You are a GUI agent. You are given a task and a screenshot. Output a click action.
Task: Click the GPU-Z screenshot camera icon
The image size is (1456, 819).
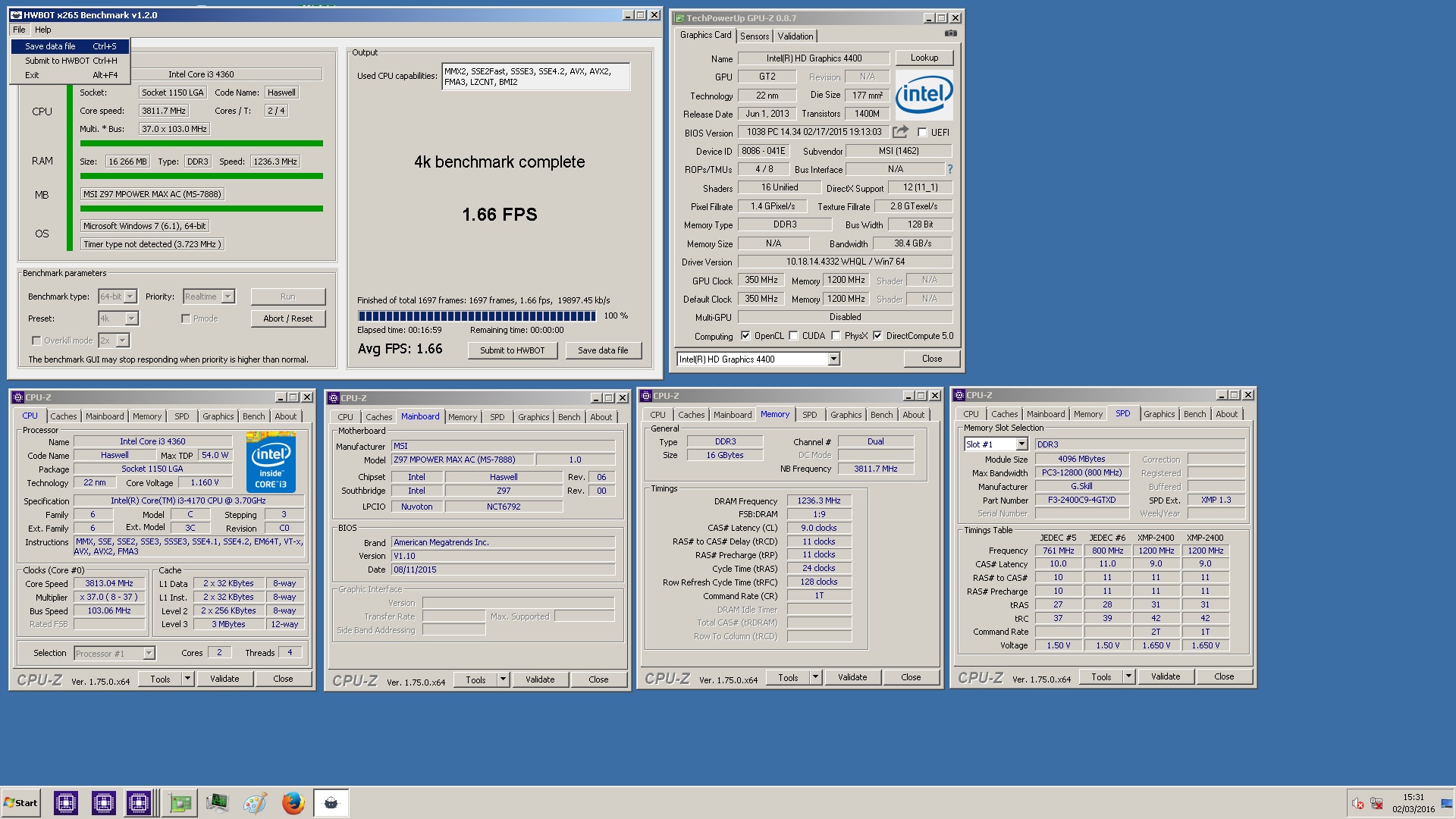point(950,33)
